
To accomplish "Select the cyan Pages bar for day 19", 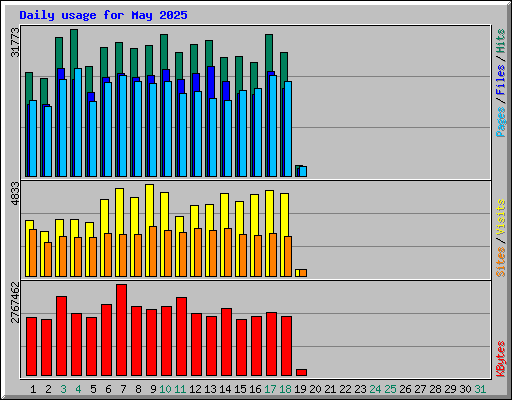I will [x=303, y=172].
